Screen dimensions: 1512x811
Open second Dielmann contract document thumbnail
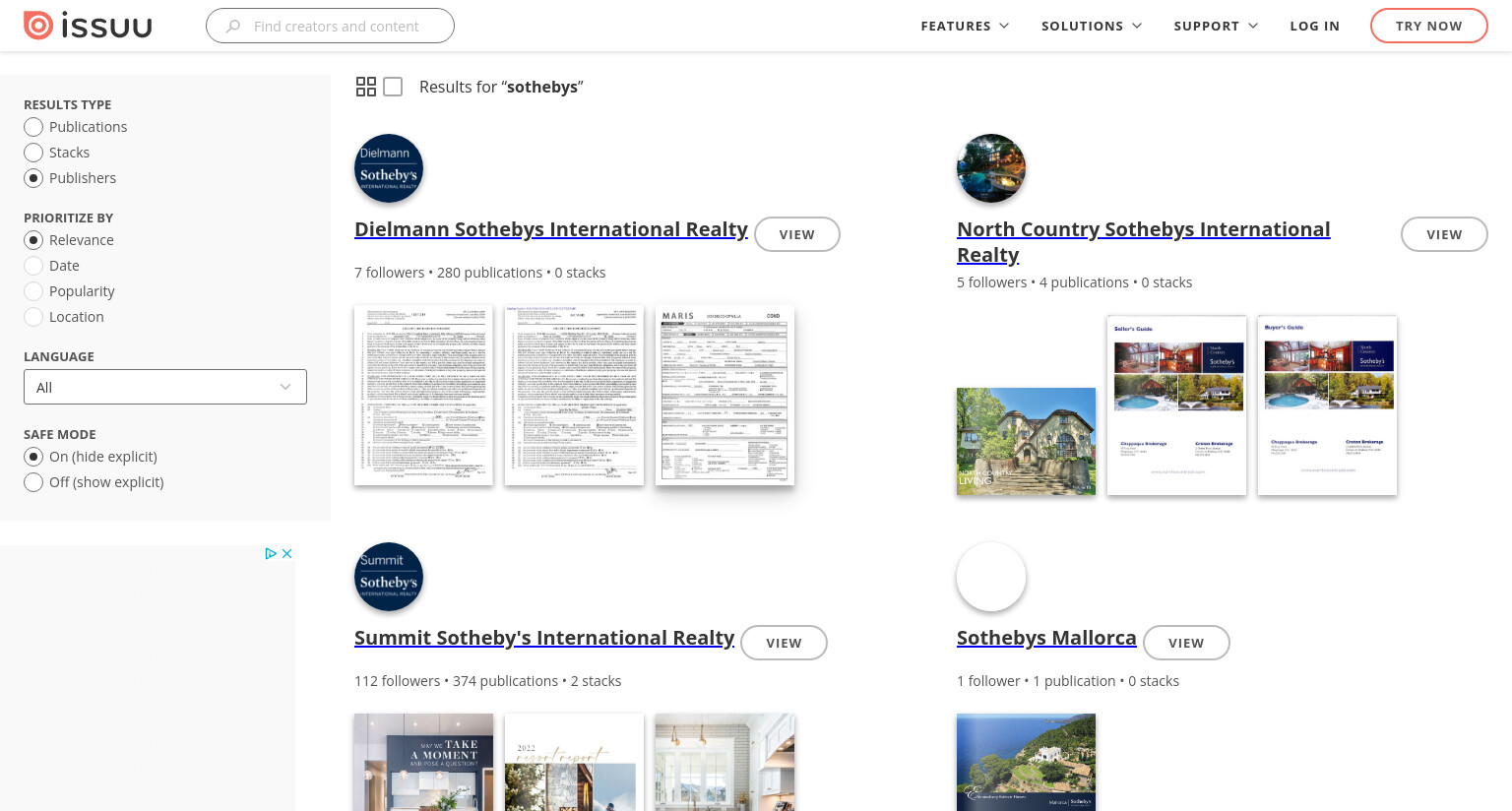click(574, 395)
